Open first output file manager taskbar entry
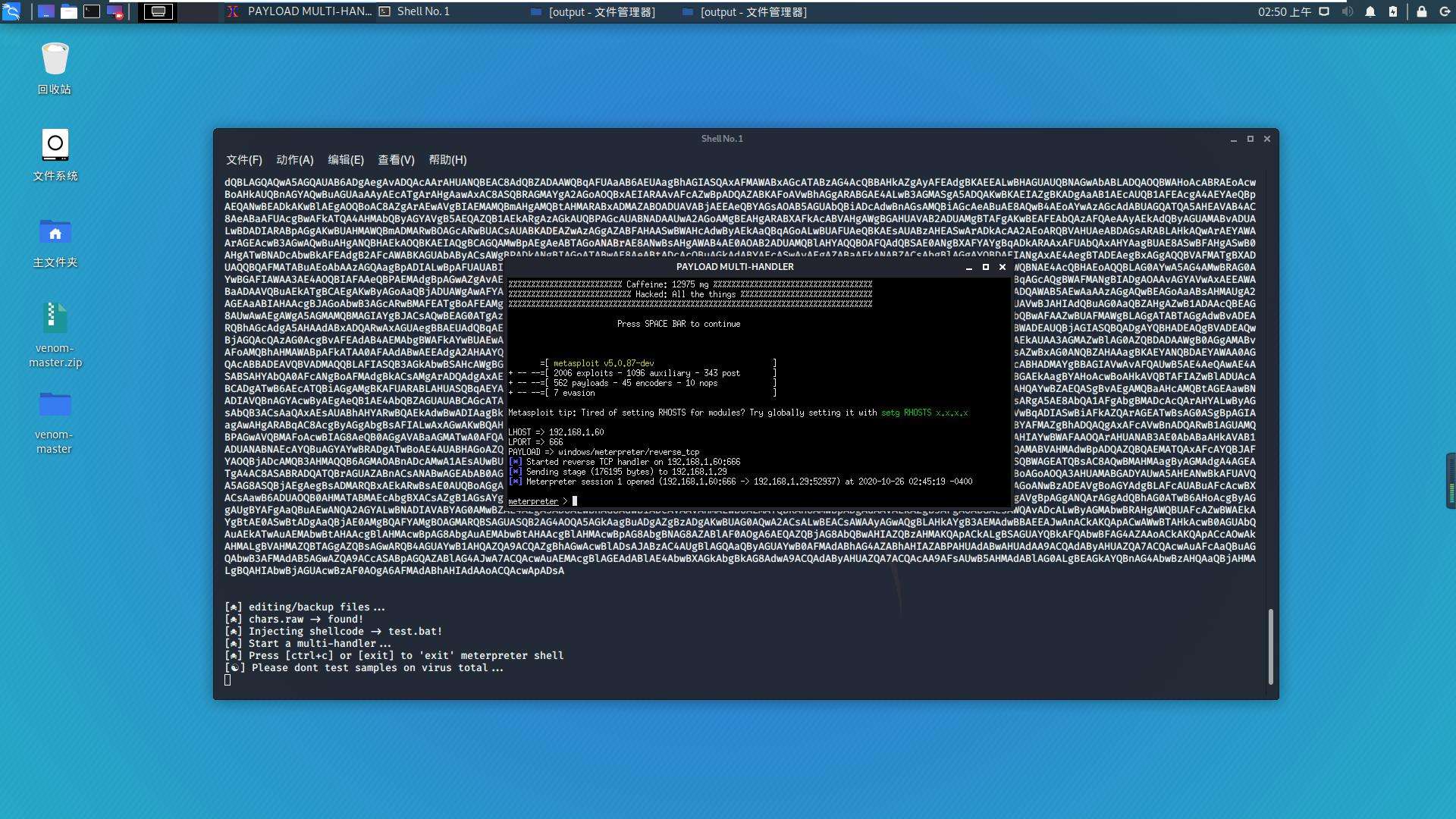Image resolution: width=1456 pixels, height=819 pixels. tap(592, 12)
